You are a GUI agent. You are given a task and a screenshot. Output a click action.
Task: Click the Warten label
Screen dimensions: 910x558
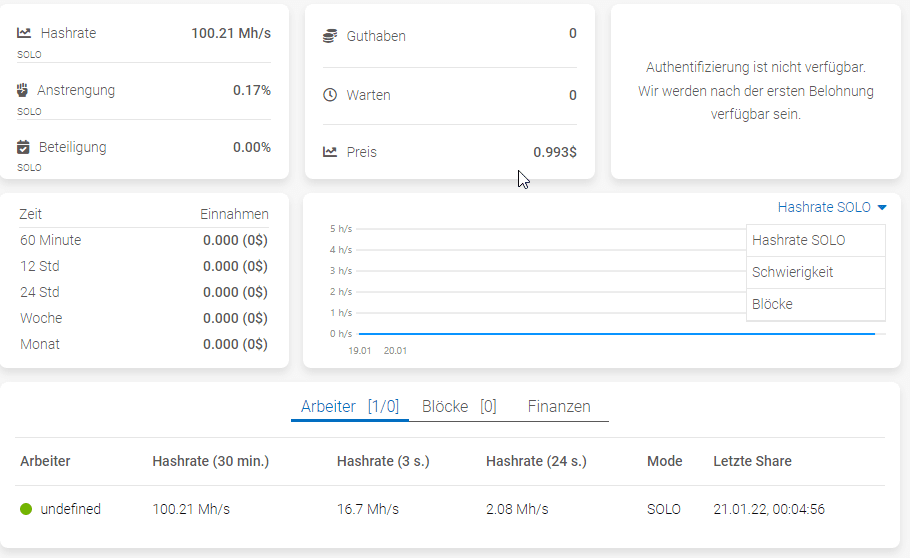[369, 95]
